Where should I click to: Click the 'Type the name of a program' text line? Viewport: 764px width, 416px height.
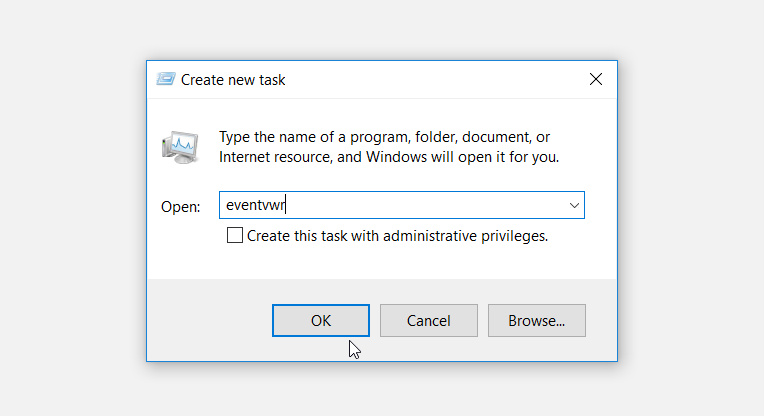[384, 137]
